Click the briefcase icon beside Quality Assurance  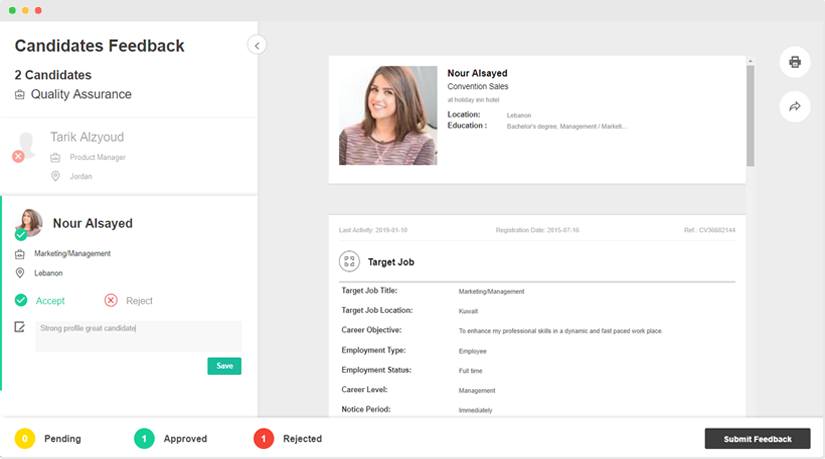19,95
